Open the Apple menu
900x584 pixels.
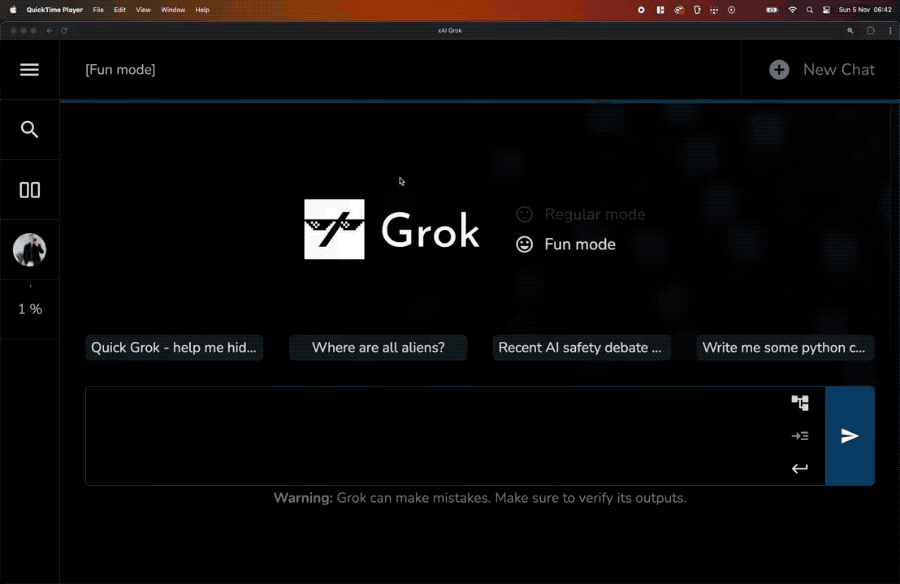point(13,10)
